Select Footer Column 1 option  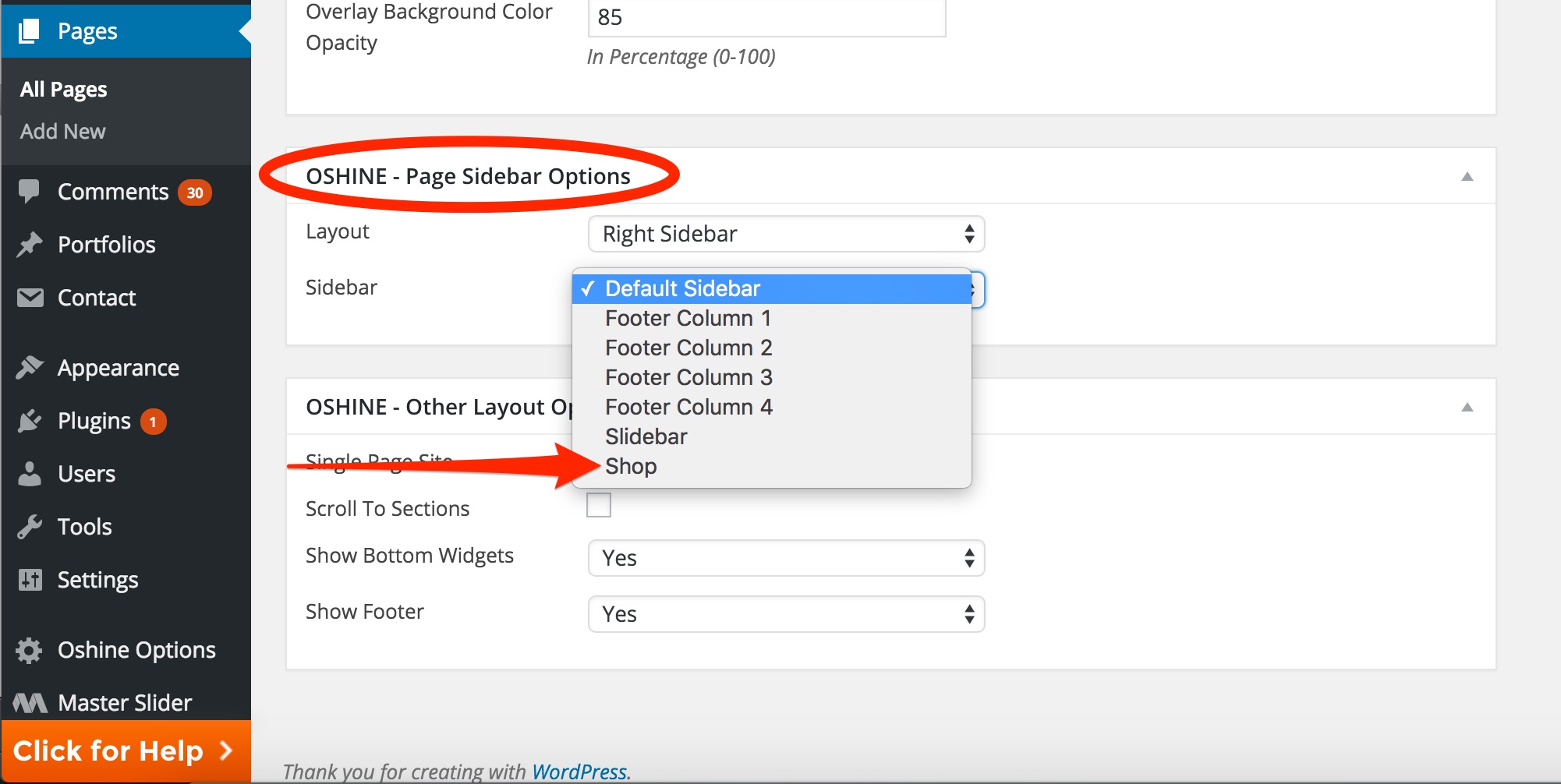(772, 318)
